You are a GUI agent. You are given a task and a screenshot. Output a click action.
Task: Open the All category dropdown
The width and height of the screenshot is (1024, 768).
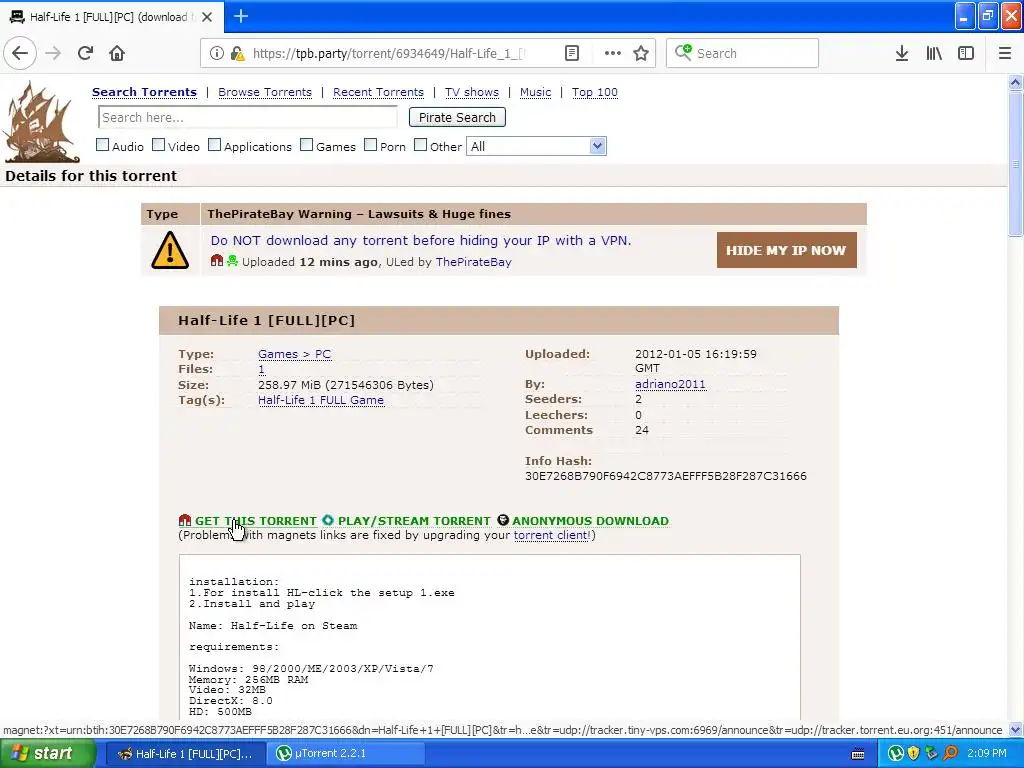[536, 146]
